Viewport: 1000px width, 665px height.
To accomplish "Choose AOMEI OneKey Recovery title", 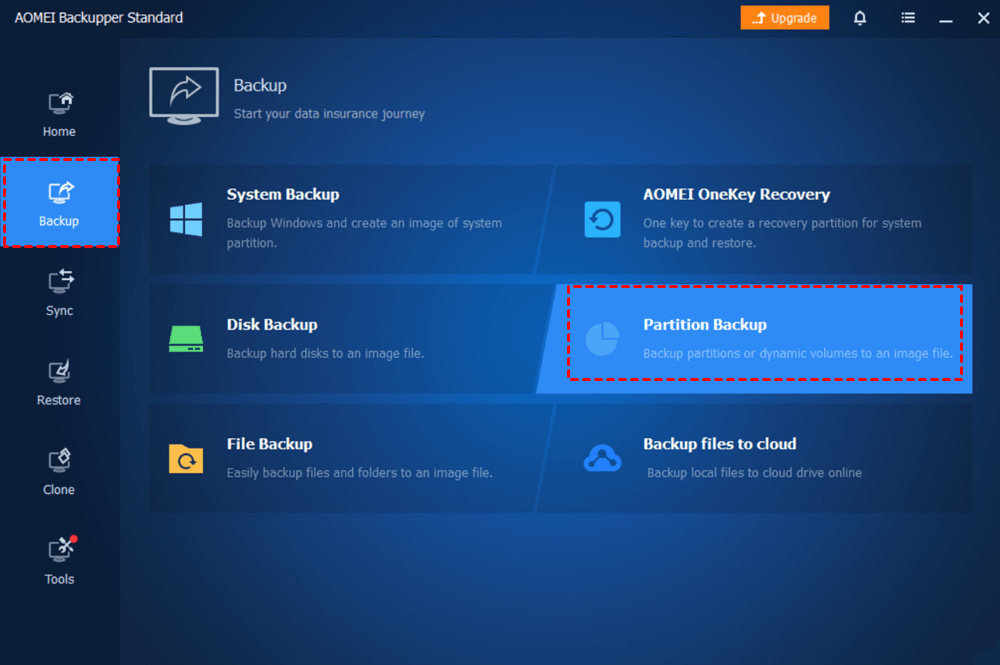I will [x=737, y=194].
